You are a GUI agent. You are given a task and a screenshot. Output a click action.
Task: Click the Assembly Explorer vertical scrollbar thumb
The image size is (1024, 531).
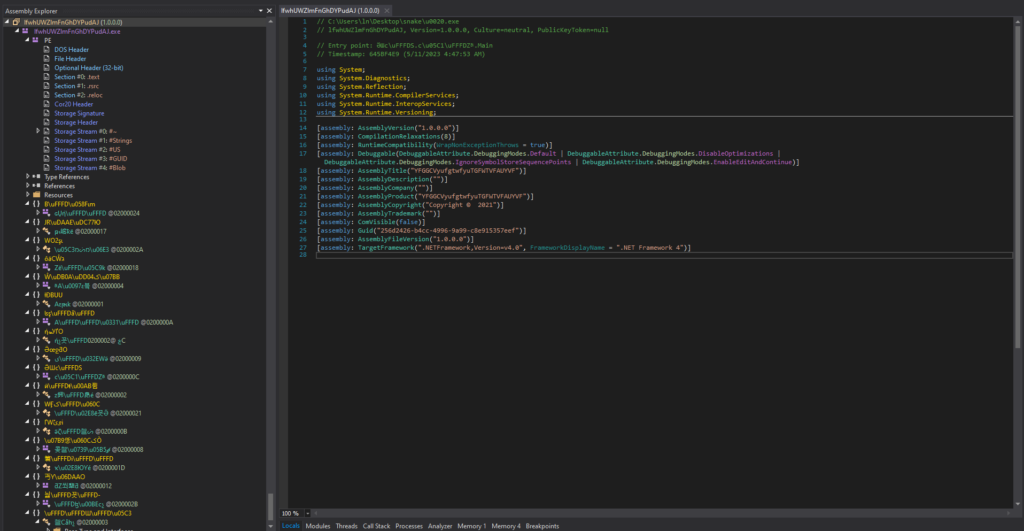[x=270, y=506]
